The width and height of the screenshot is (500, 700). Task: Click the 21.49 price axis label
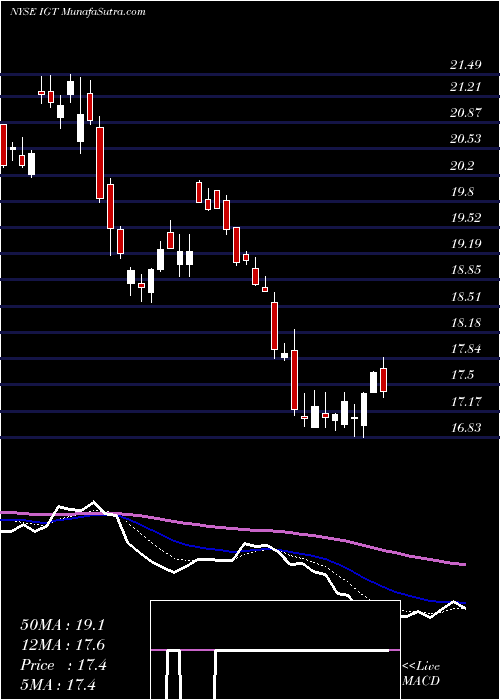click(466, 65)
